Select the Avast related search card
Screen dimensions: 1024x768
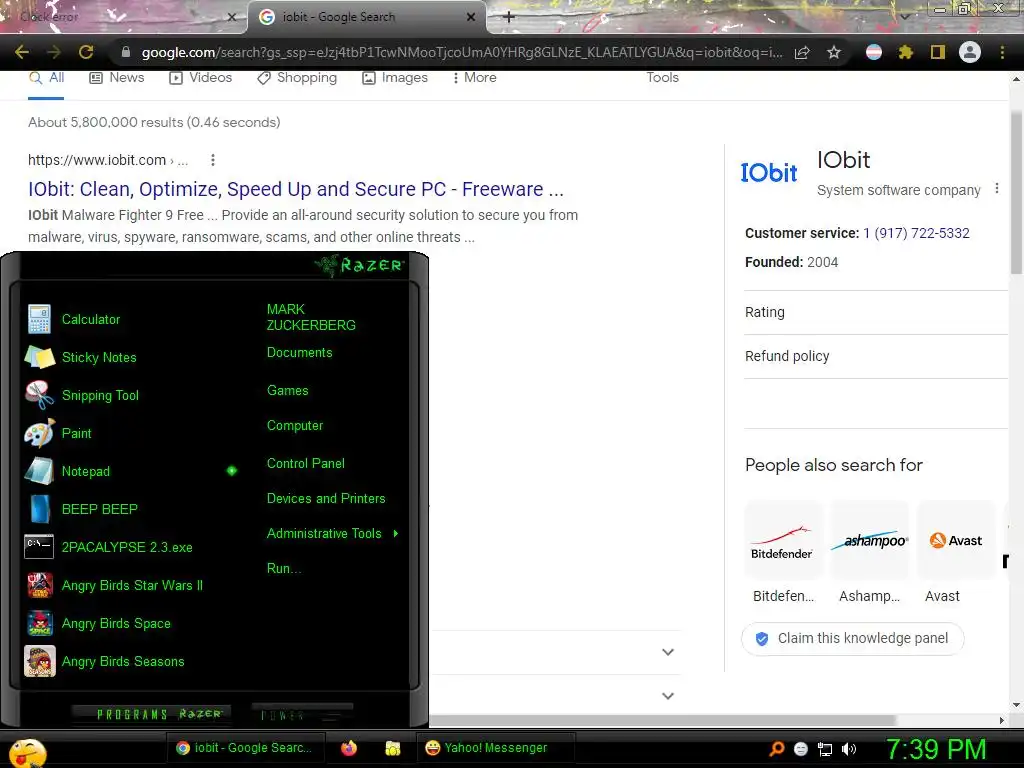(955, 552)
